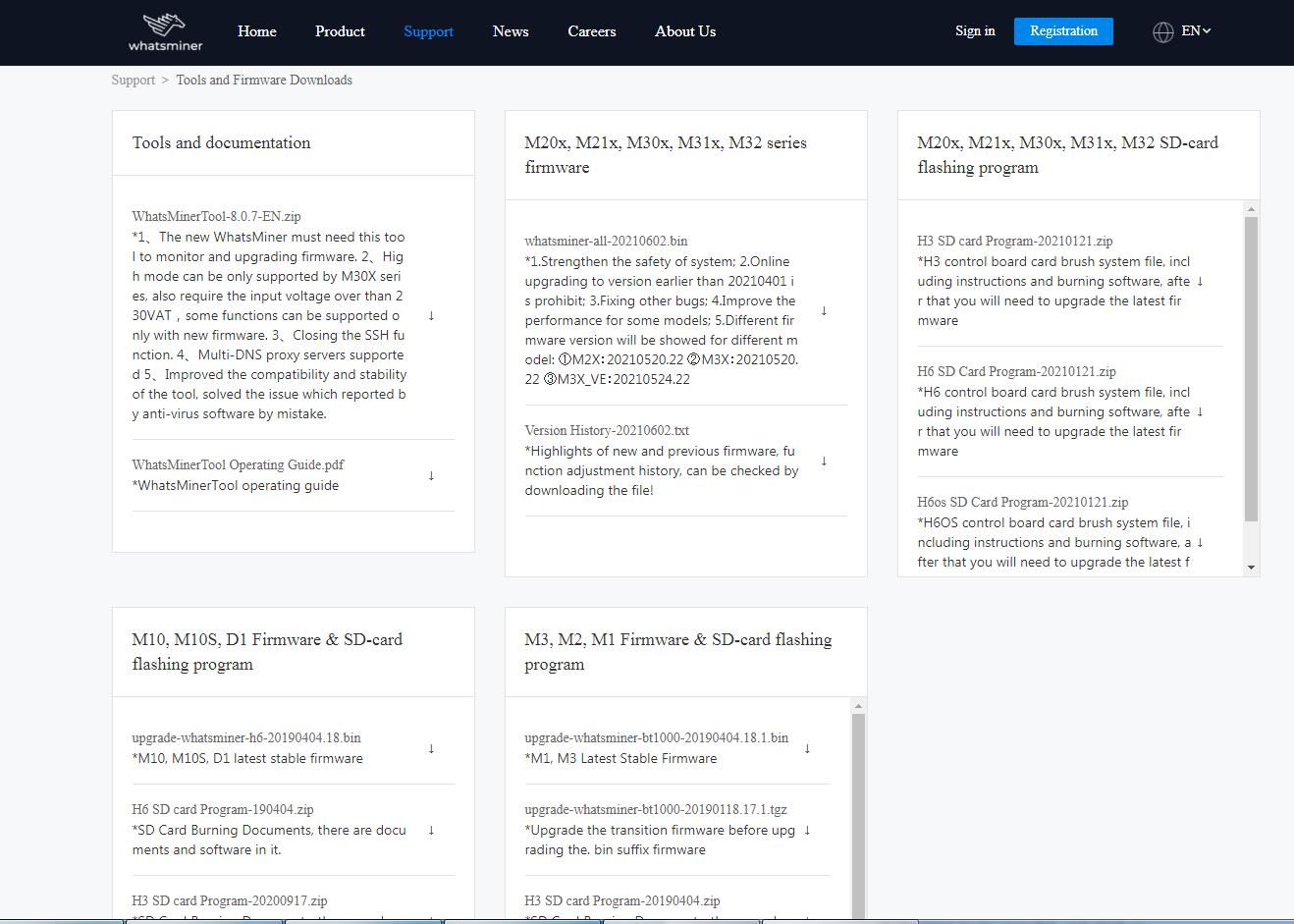1294x924 pixels.
Task: Click the Whatsminer logo
Action: 165,31
